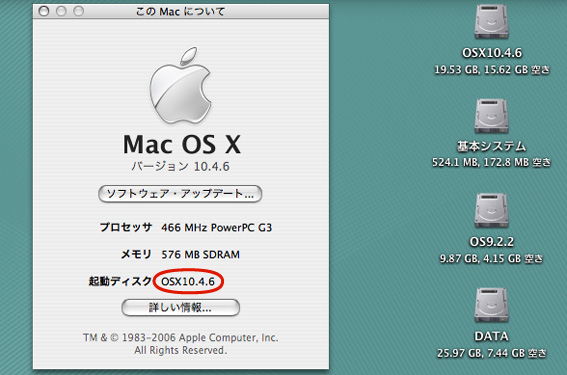
Task: Select the DATA hard disk icon
Action: pos(491,306)
